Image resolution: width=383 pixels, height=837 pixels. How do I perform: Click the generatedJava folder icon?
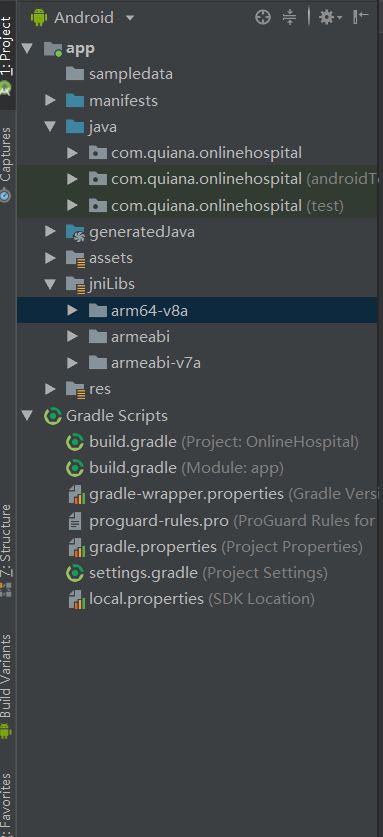[75, 232]
